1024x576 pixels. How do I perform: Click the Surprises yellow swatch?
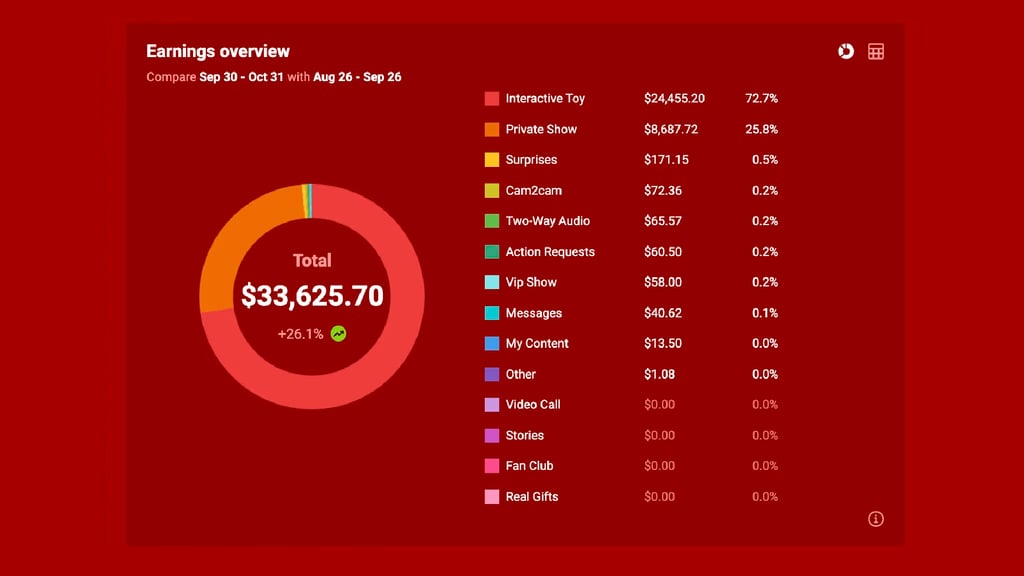click(x=492, y=160)
